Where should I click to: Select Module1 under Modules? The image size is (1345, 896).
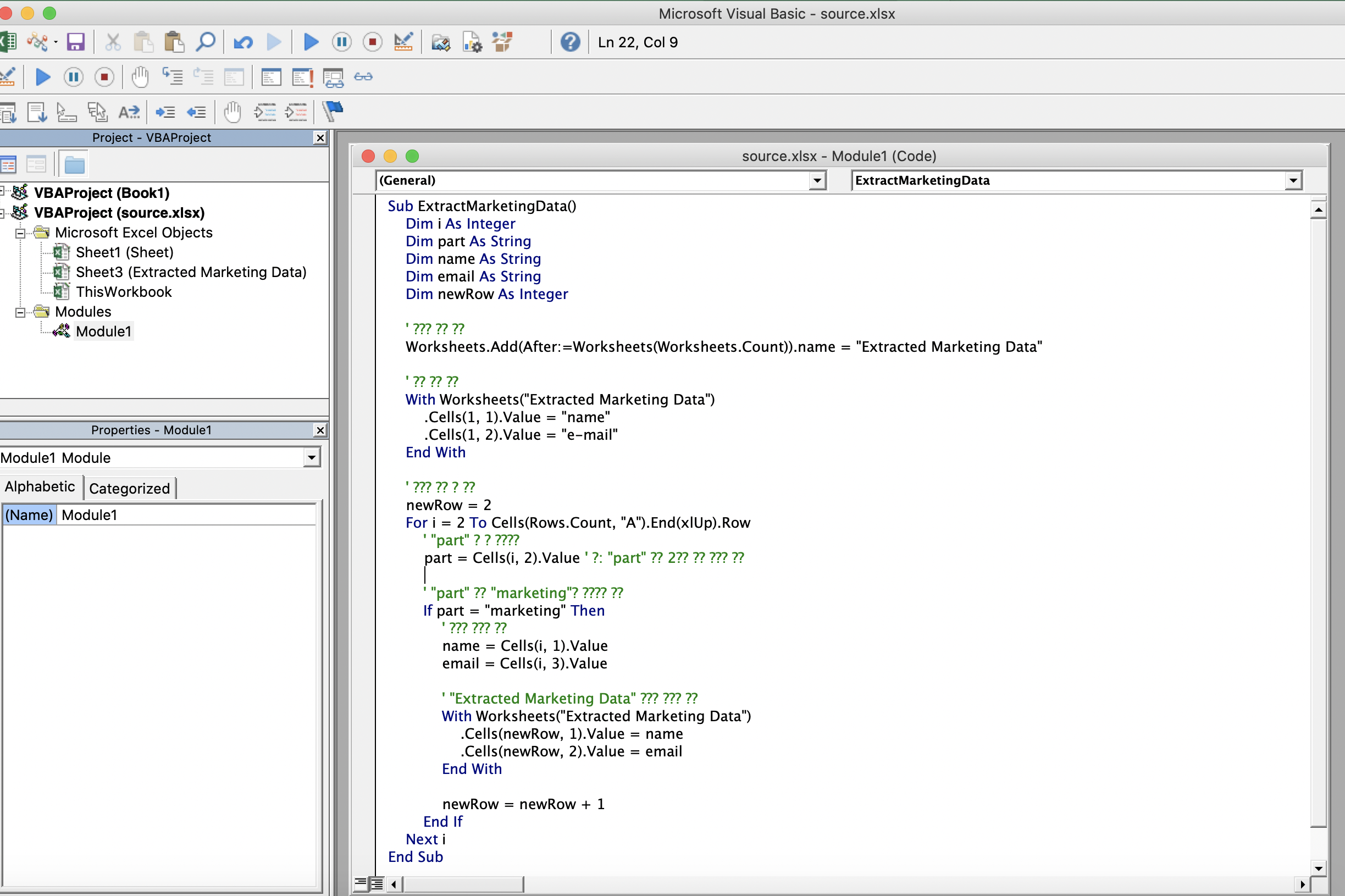point(103,331)
